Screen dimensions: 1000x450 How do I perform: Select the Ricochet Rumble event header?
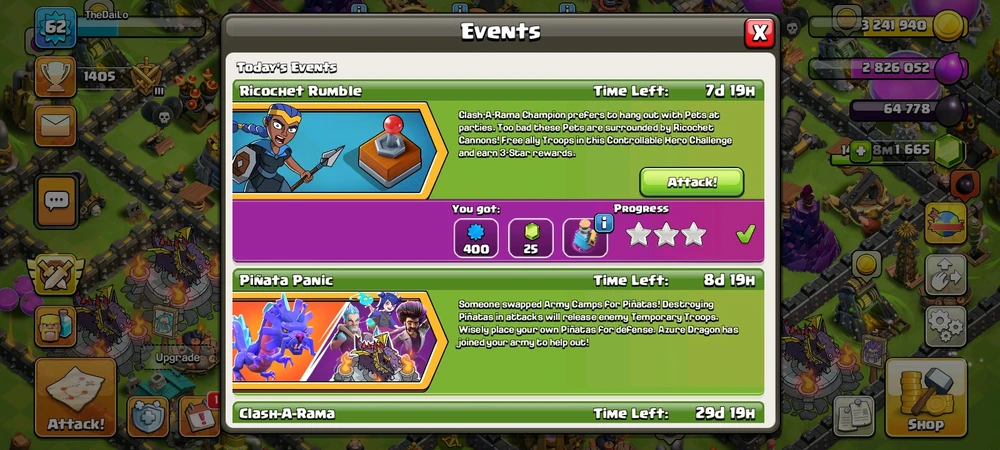[498, 91]
